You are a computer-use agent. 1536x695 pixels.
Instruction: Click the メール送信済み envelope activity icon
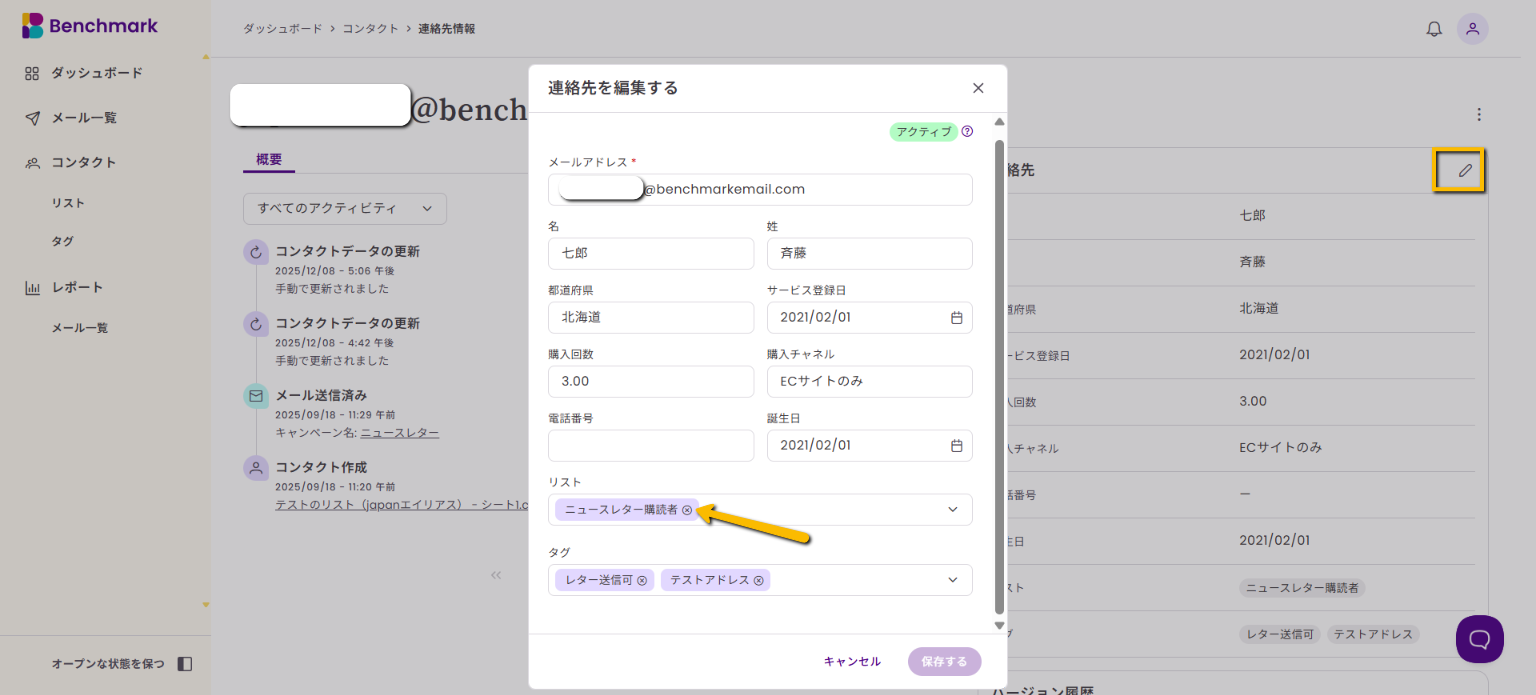[x=256, y=396]
